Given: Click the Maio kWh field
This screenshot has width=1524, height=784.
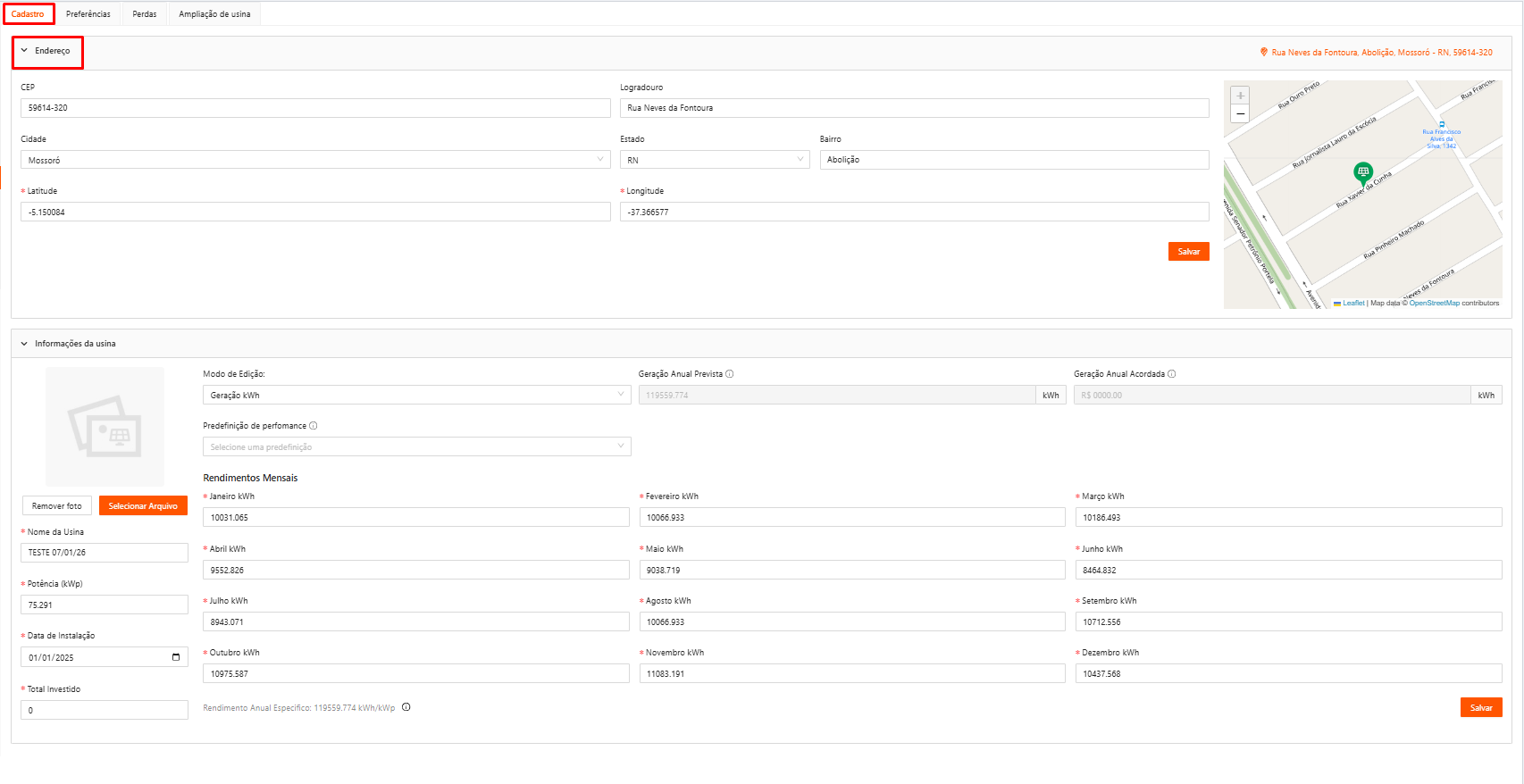Looking at the screenshot, I should (x=852, y=570).
